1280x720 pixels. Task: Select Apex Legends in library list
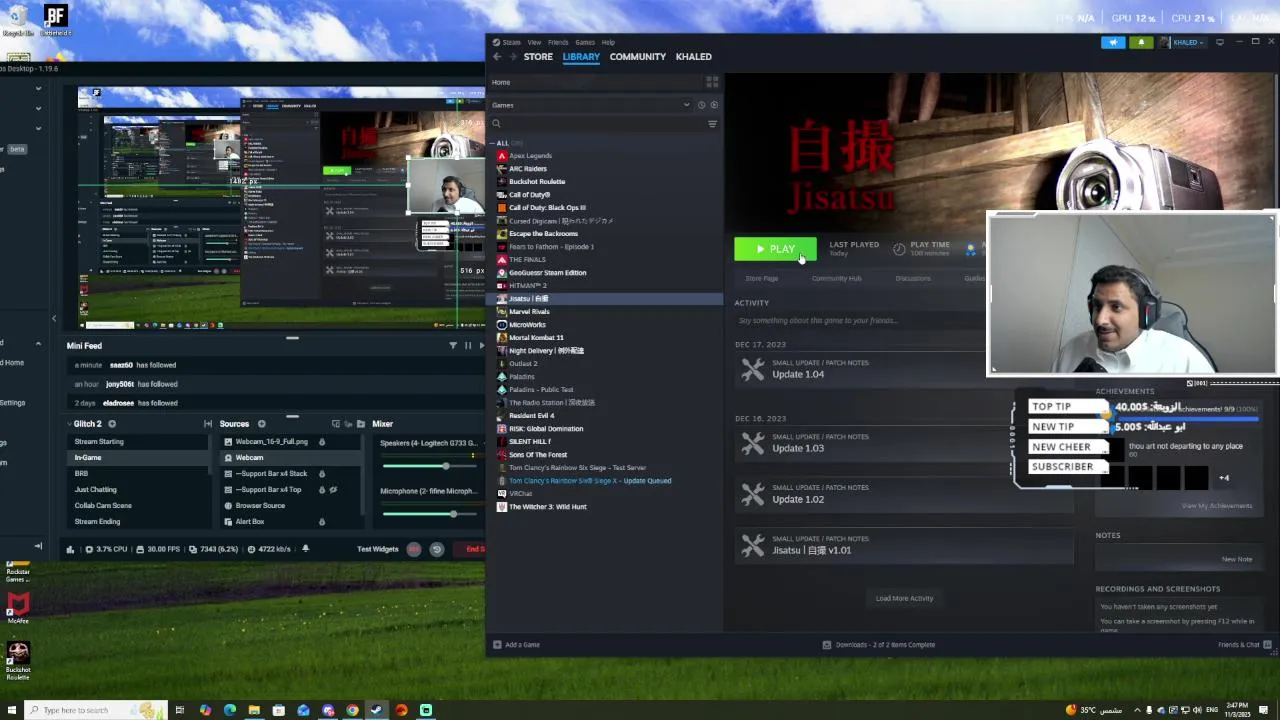click(530, 156)
